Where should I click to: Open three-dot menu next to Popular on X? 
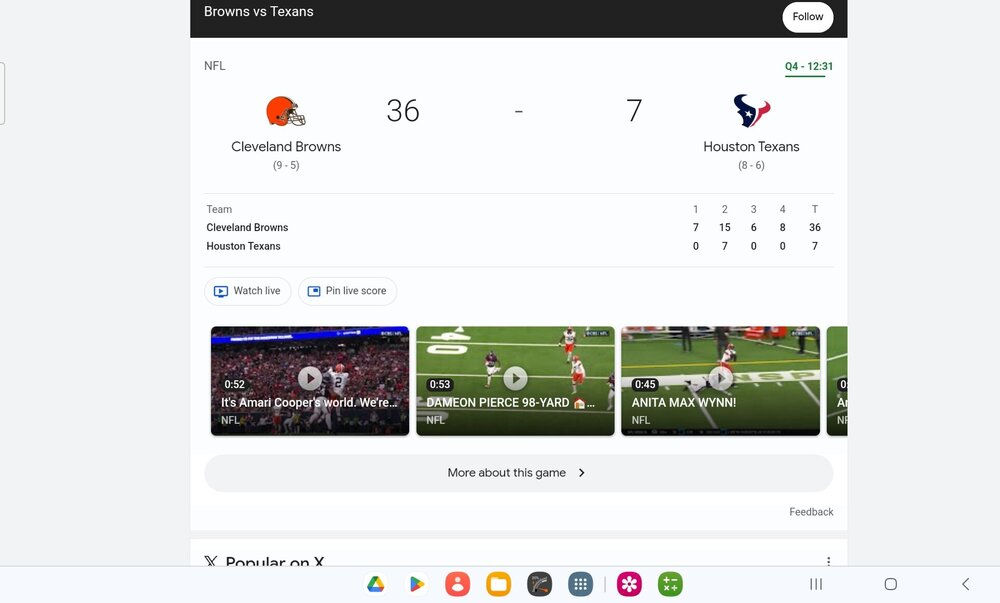point(828,562)
